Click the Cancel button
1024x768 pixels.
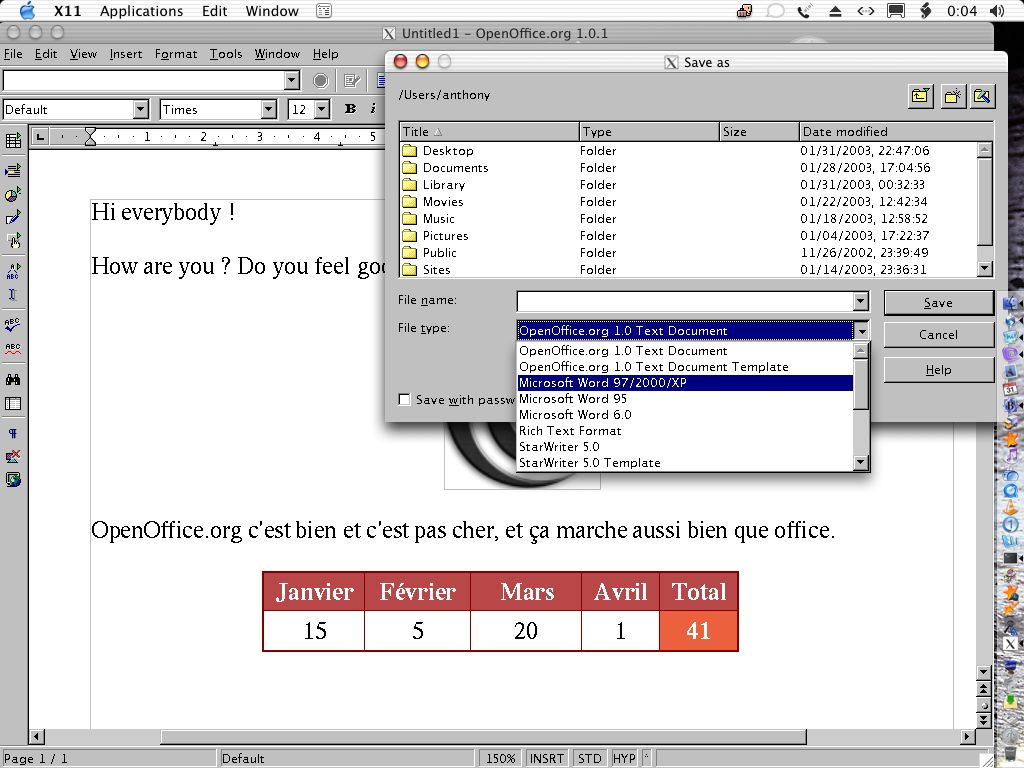(x=938, y=335)
